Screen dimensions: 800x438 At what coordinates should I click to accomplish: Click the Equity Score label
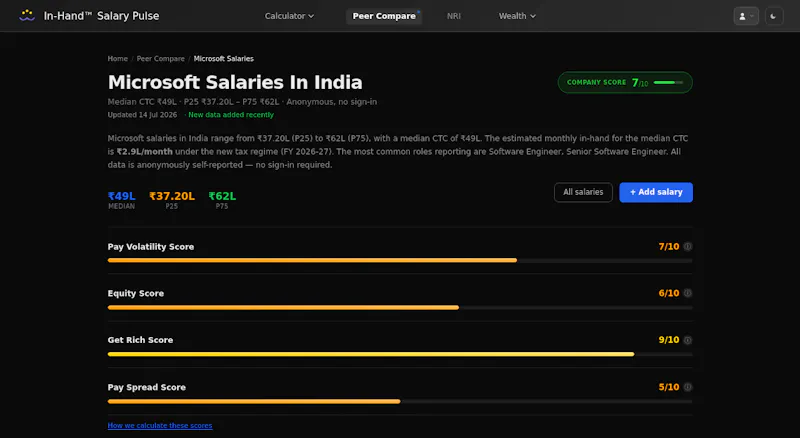click(x=136, y=293)
